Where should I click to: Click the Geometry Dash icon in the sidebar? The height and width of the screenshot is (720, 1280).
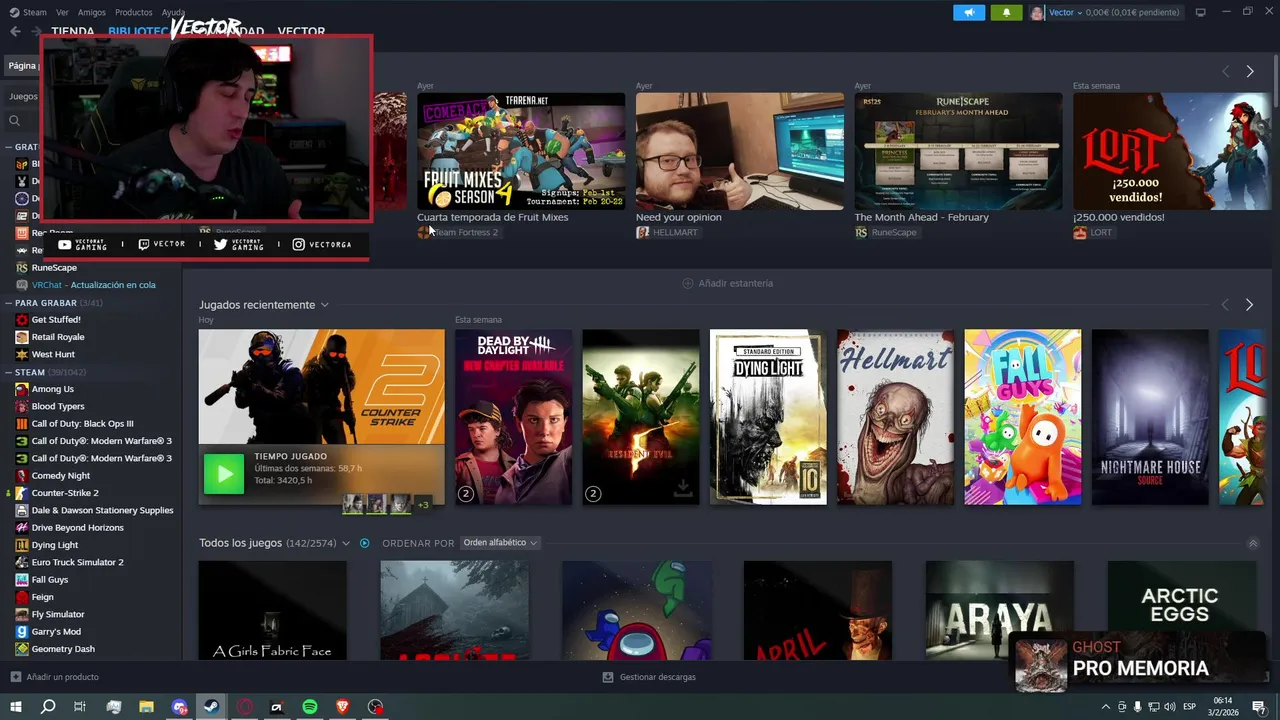coord(22,649)
